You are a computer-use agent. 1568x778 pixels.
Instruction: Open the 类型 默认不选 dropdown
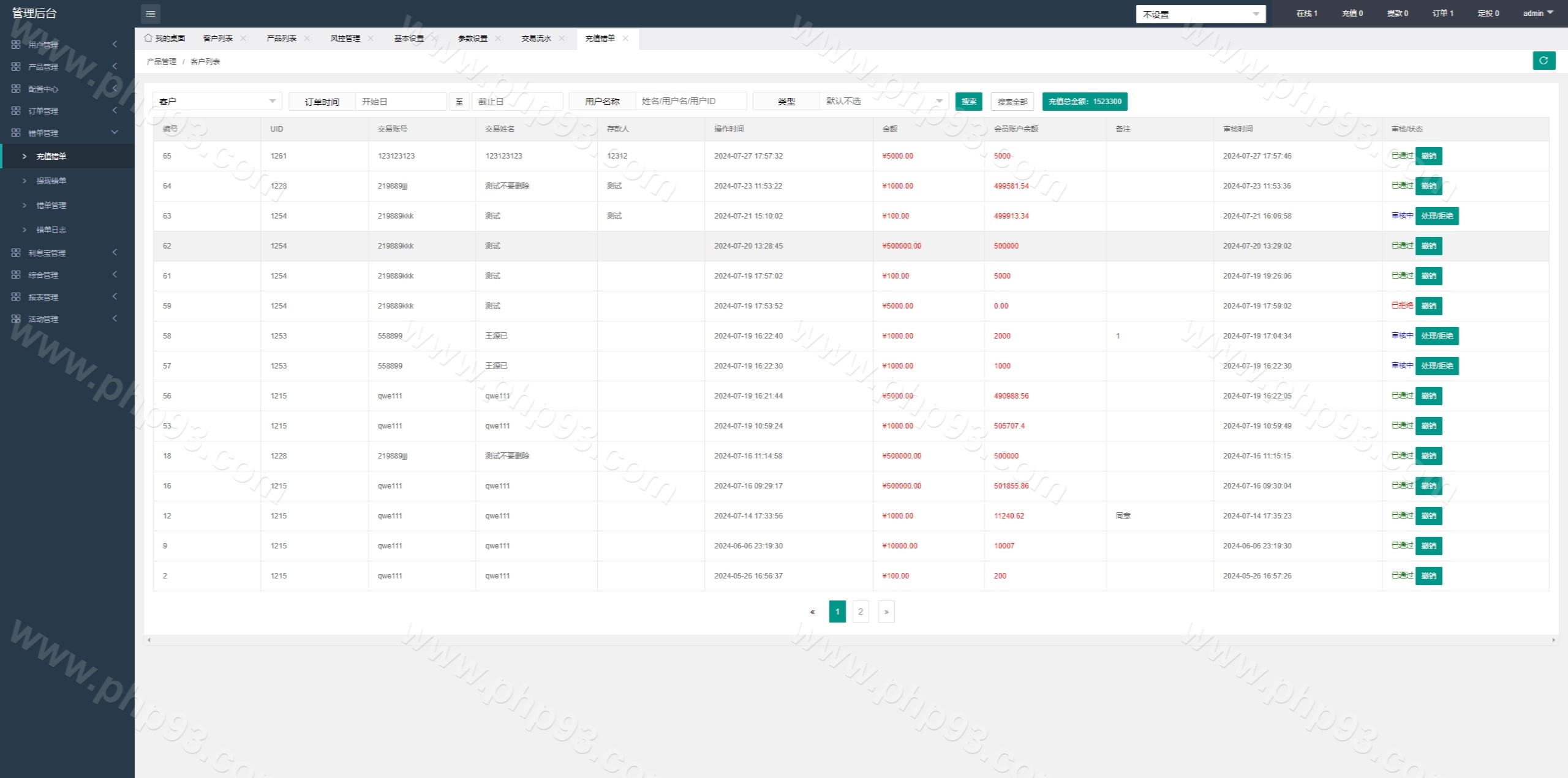[x=883, y=101]
